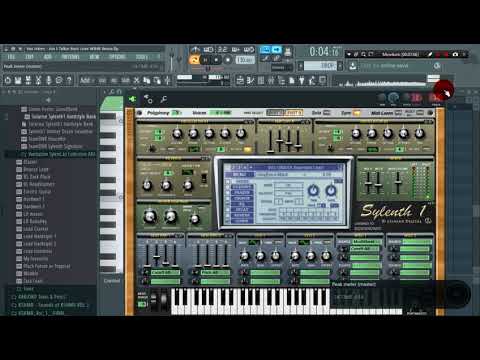Select Part A in Sylenth1
The image size is (480, 360).
275,113
